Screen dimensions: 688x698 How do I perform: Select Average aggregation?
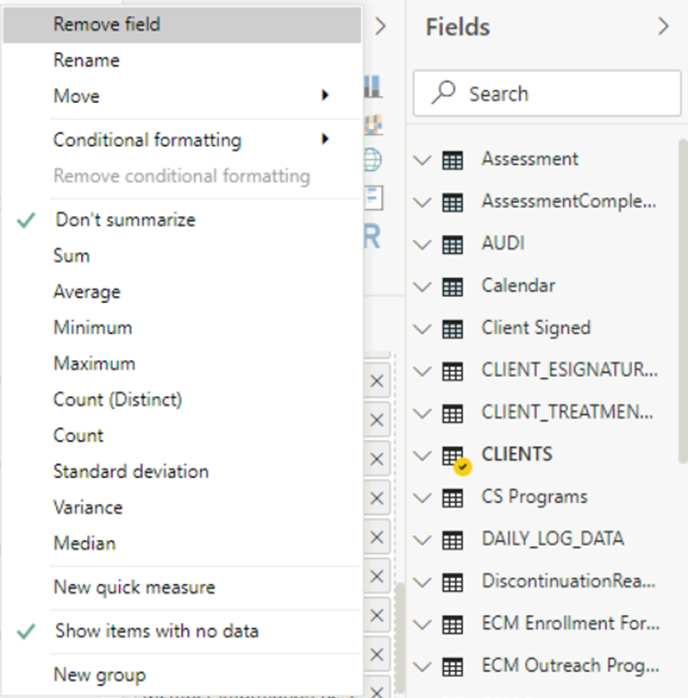[x=182, y=292]
